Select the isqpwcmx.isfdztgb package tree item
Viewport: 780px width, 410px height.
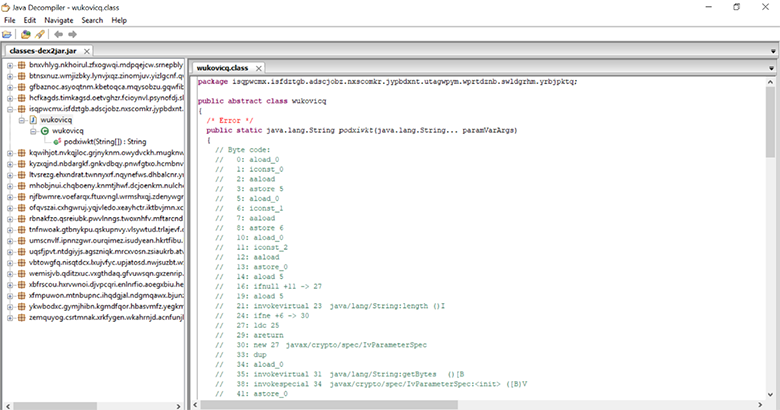[x=106, y=109]
